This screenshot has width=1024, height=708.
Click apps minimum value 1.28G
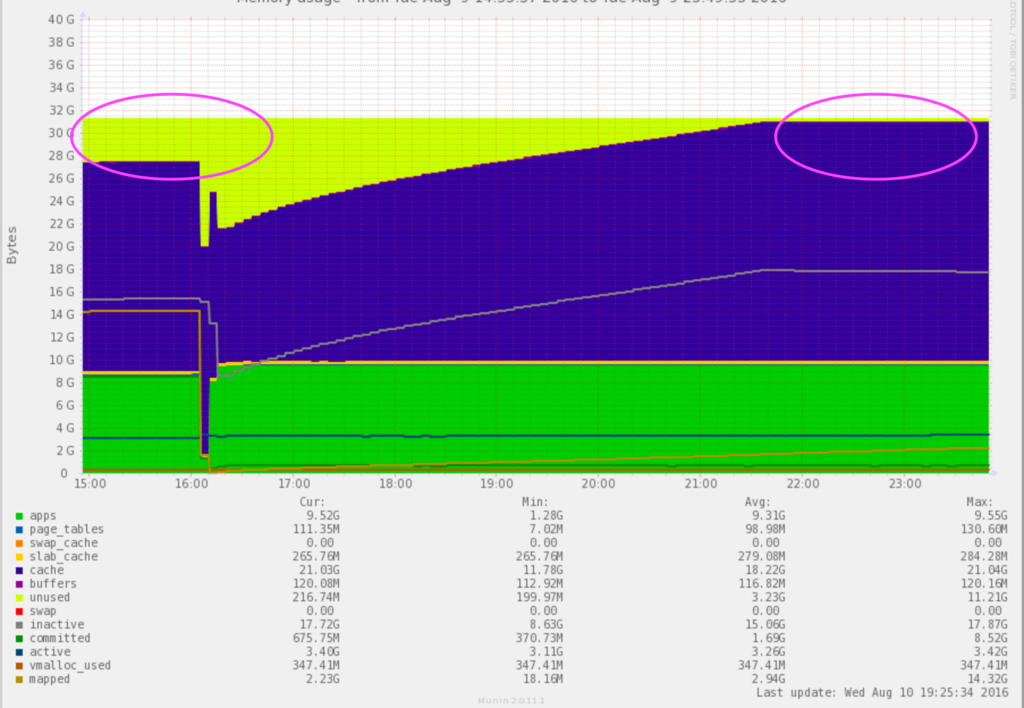(x=546, y=516)
